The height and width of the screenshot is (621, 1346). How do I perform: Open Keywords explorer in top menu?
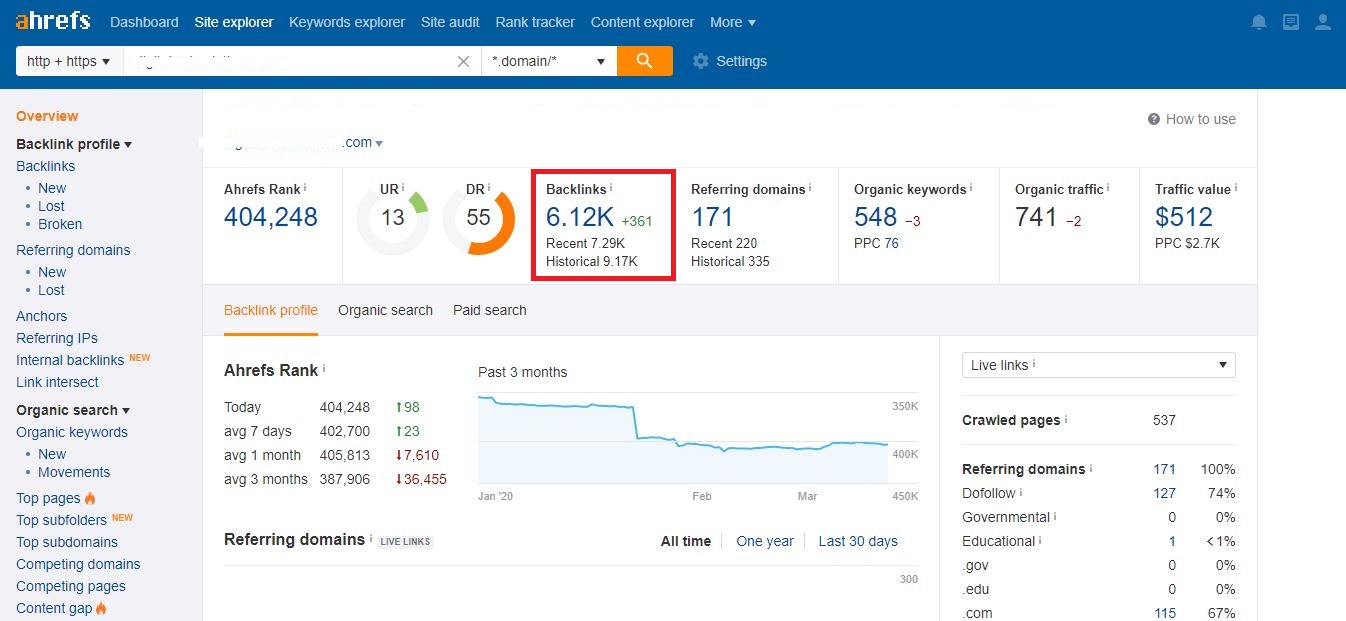point(347,22)
